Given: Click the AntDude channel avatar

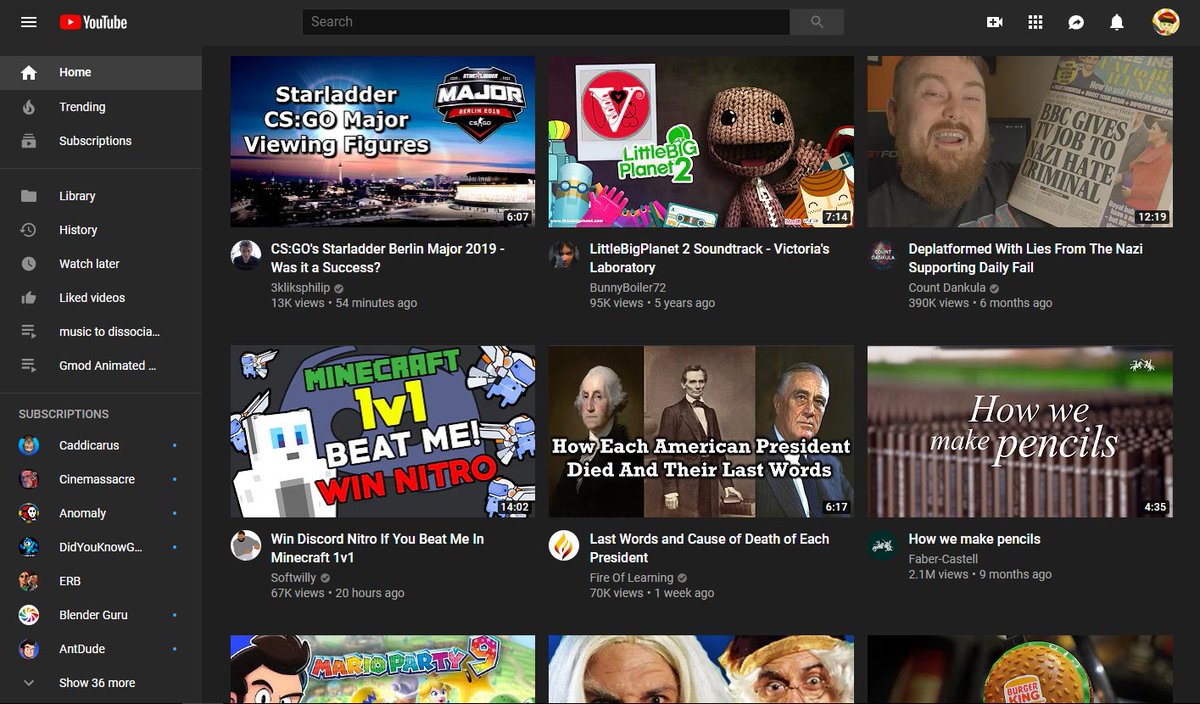Looking at the screenshot, I should point(29,650).
